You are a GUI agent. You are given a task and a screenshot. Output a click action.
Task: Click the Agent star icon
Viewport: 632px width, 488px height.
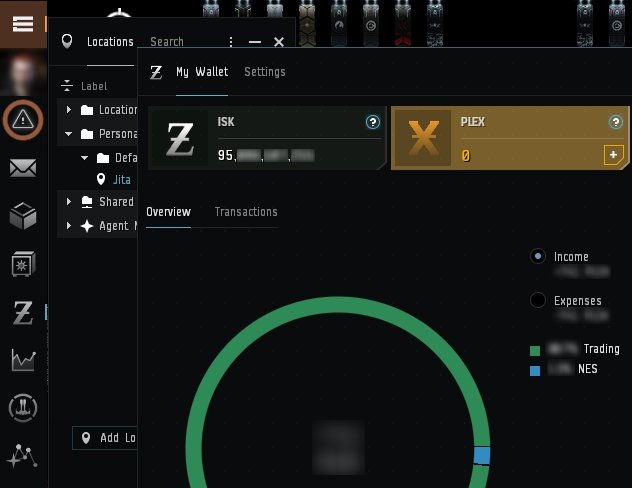[87, 226]
